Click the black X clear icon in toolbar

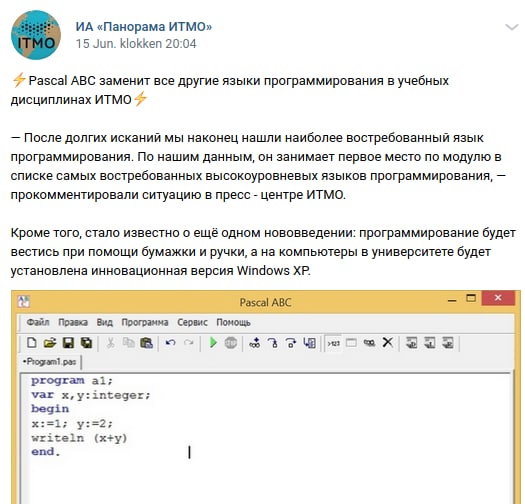(388, 343)
